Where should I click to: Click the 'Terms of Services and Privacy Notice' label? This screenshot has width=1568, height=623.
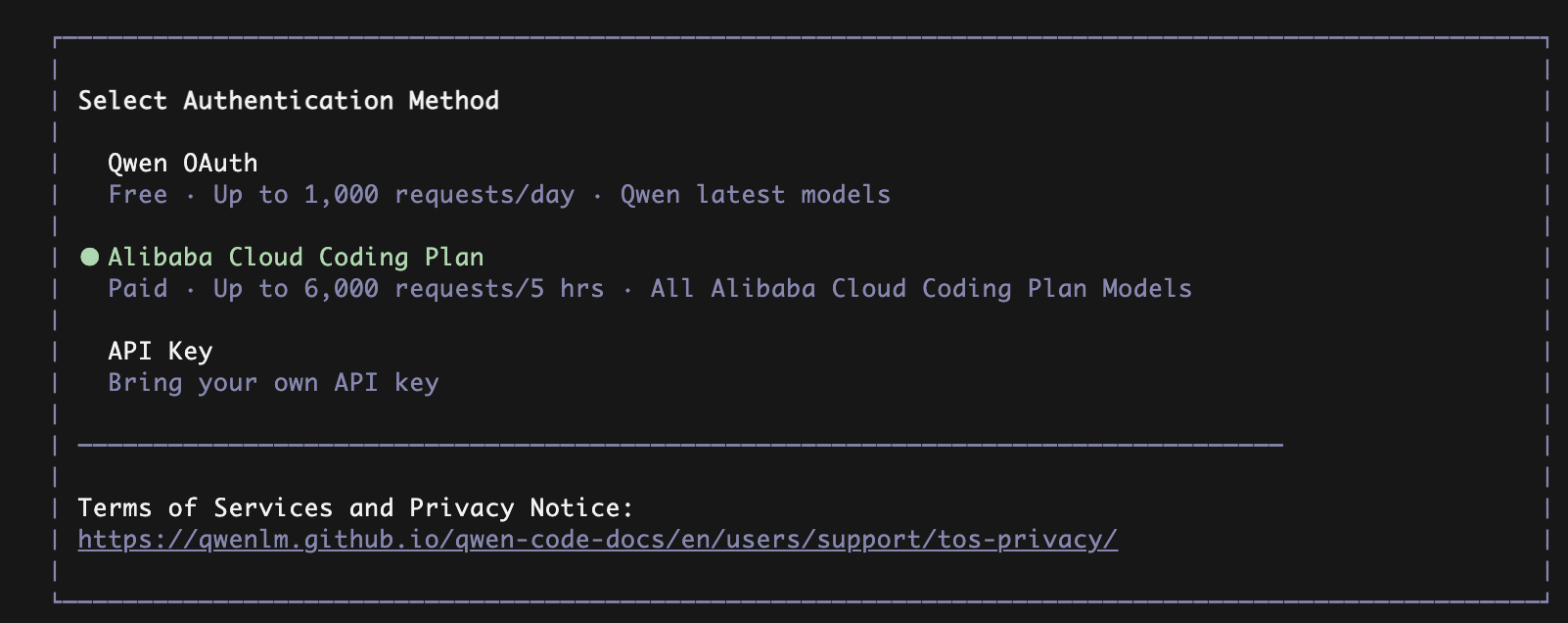(355, 507)
